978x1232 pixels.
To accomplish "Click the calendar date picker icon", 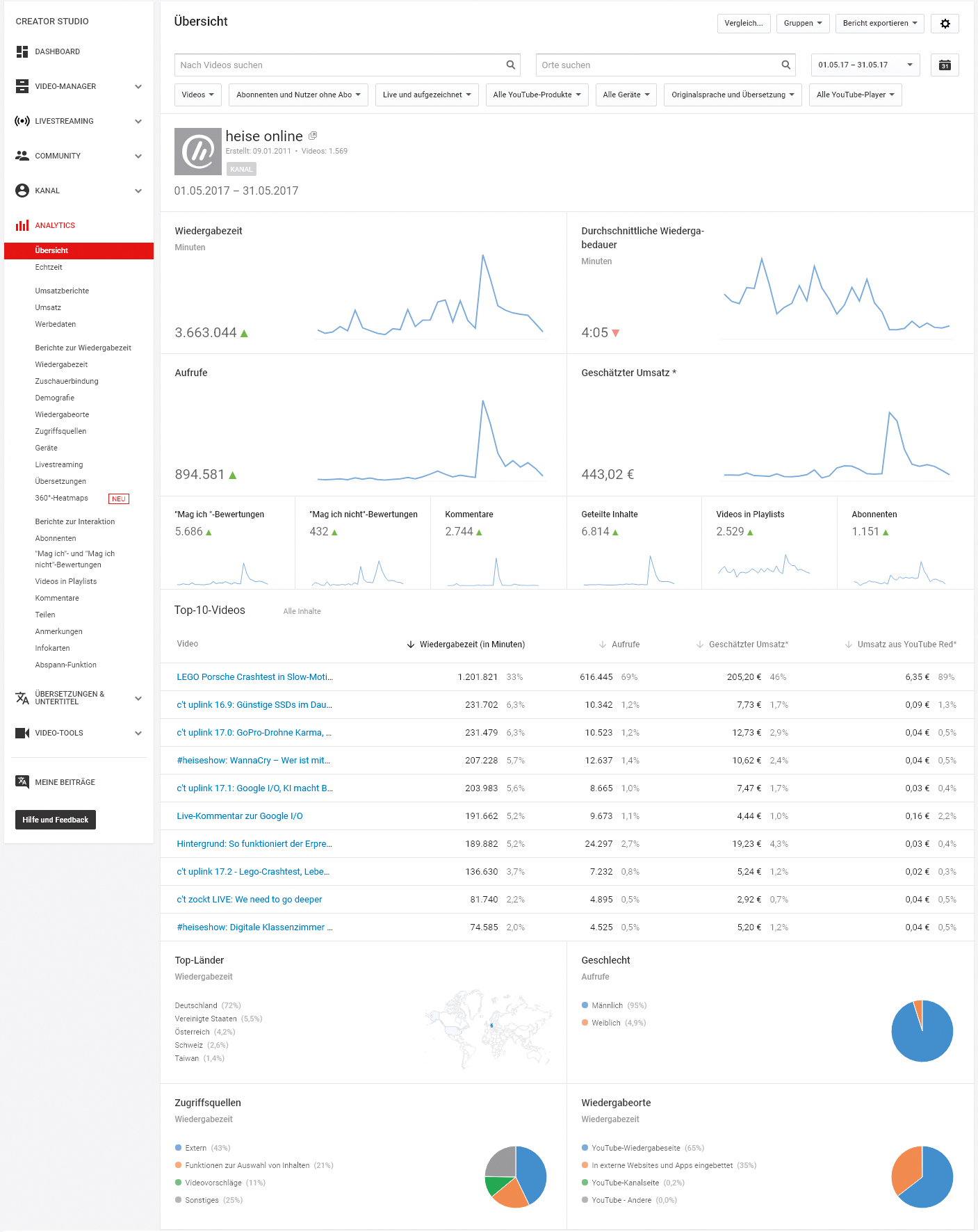I will coord(945,65).
